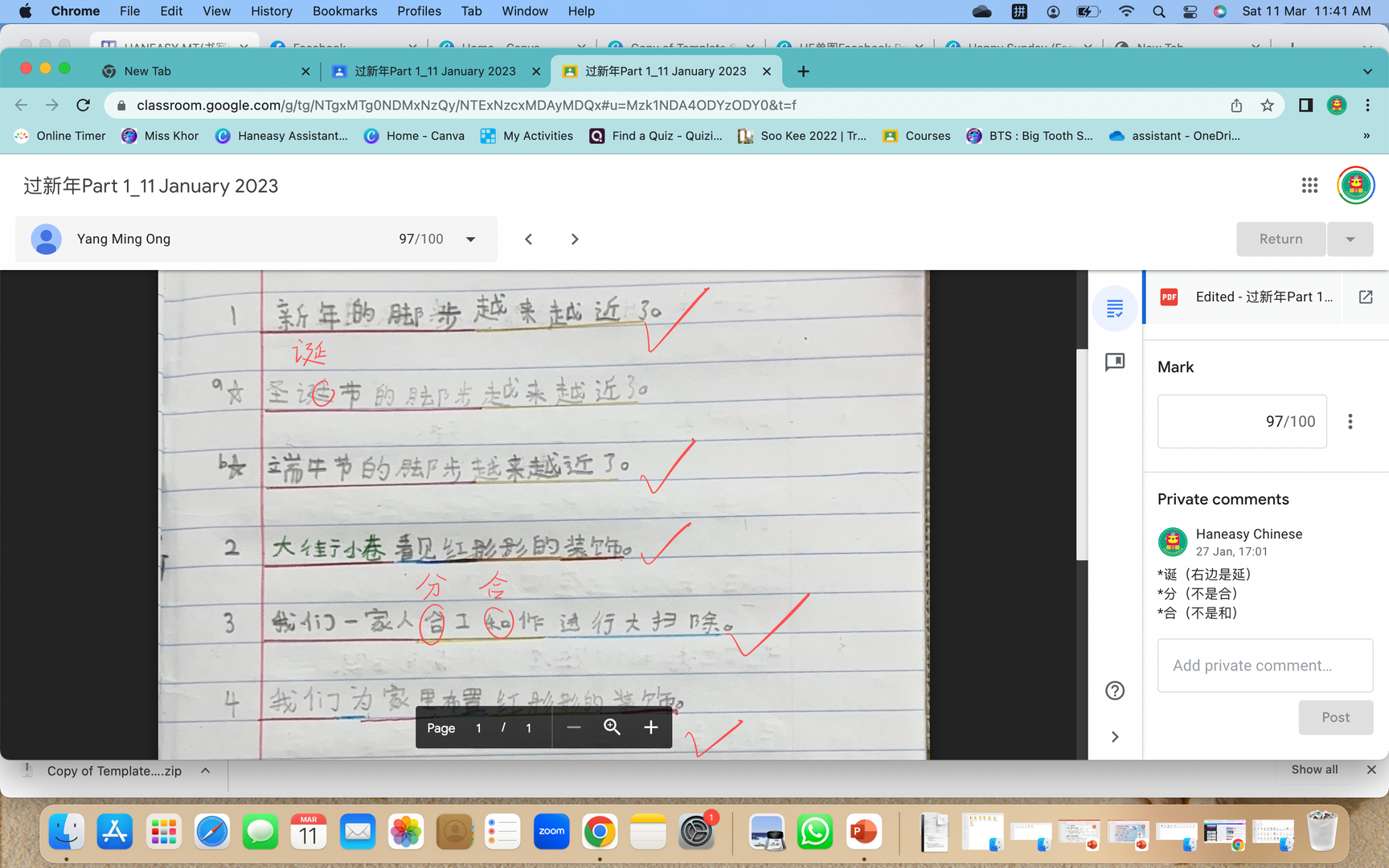Open the edited PDF in new window
Viewport: 1389px width, 868px height.
tap(1365, 297)
